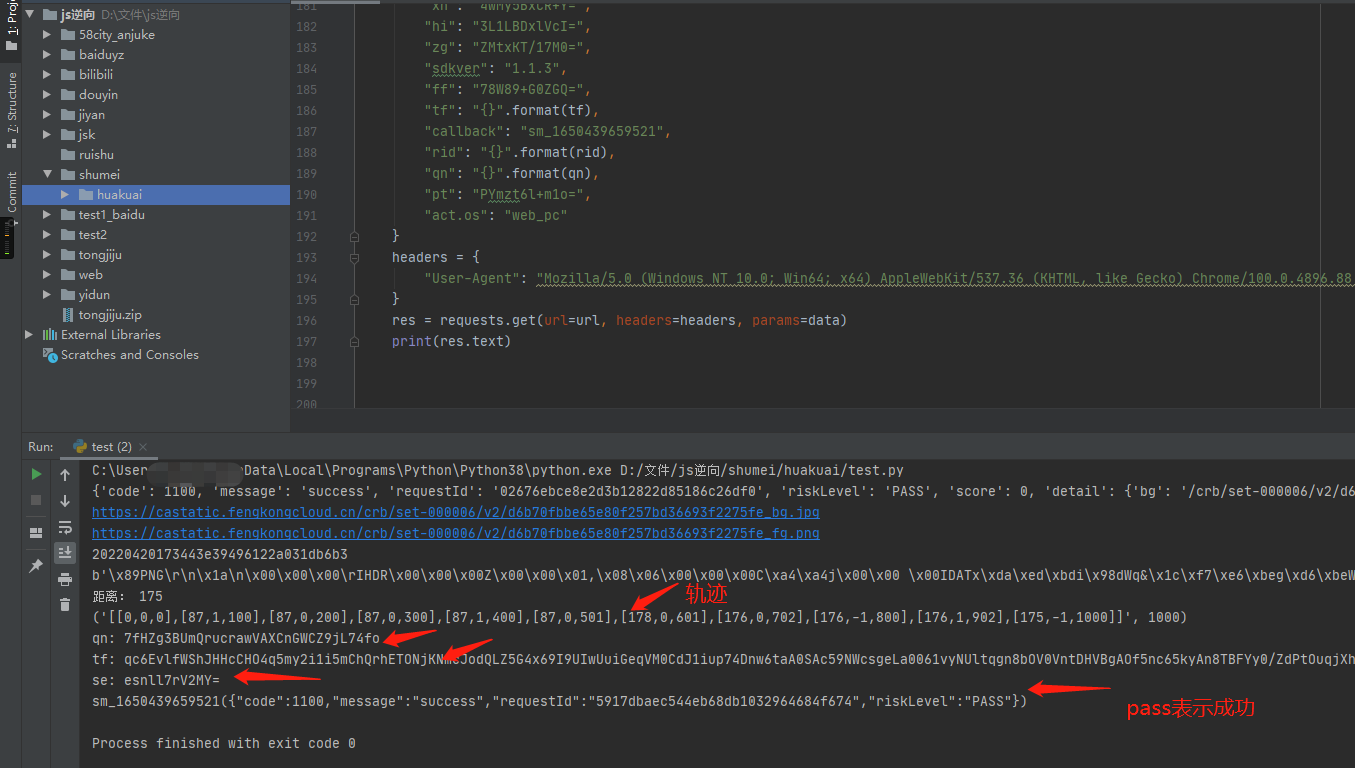
Task: Close the test (2) run tab
Action: point(142,447)
